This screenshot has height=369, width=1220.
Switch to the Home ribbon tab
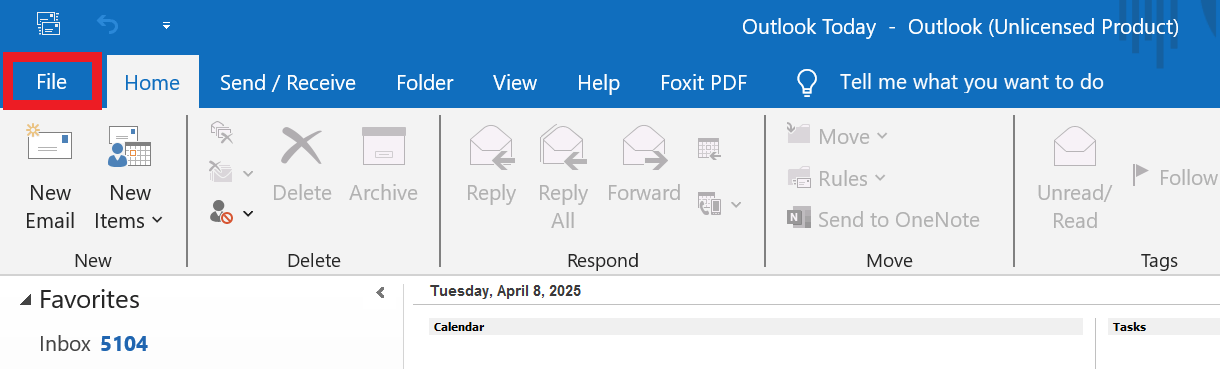tap(152, 83)
